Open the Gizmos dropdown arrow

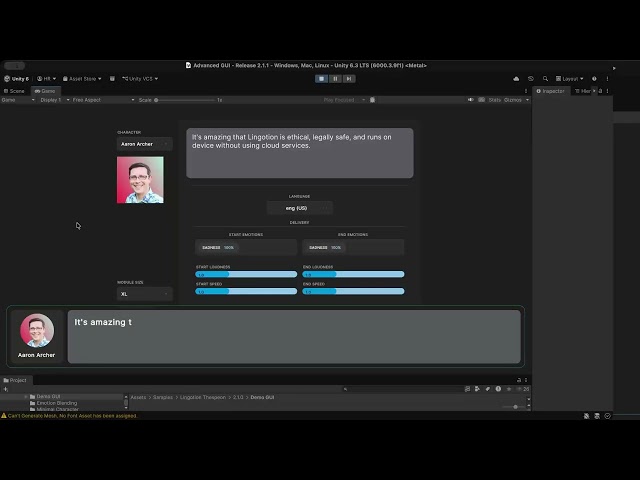pyautogui.click(x=527, y=100)
